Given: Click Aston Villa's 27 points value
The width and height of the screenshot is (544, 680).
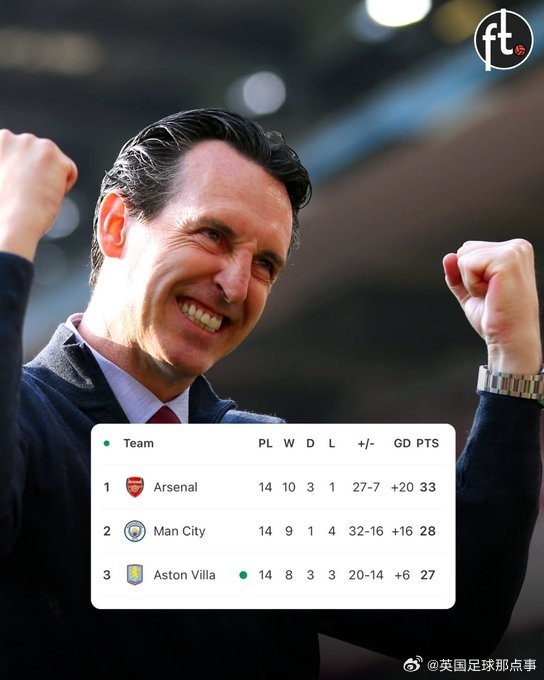Looking at the screenshot, I should tap(428, 575).
